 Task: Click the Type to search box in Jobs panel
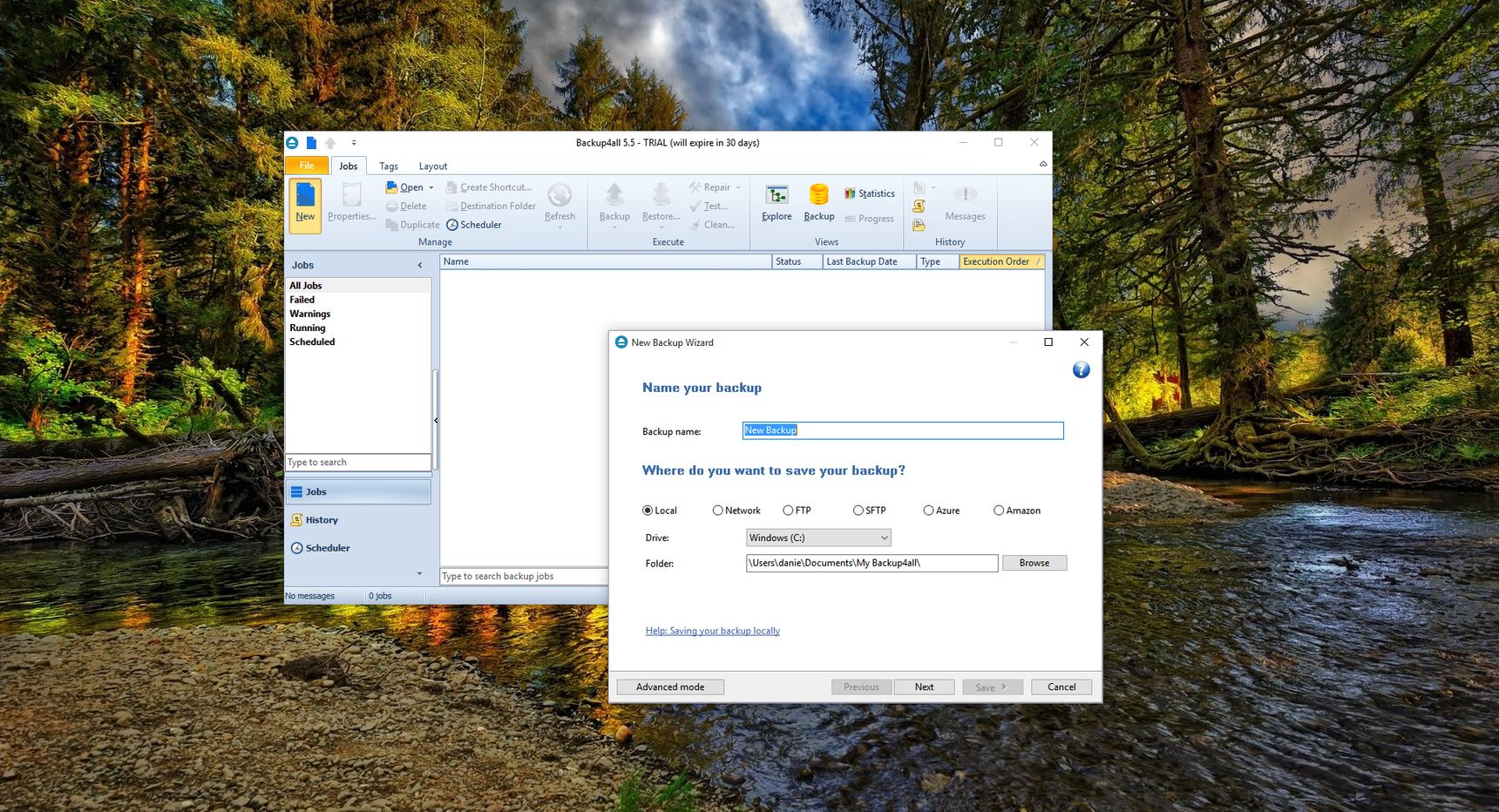tap(358, 463)
